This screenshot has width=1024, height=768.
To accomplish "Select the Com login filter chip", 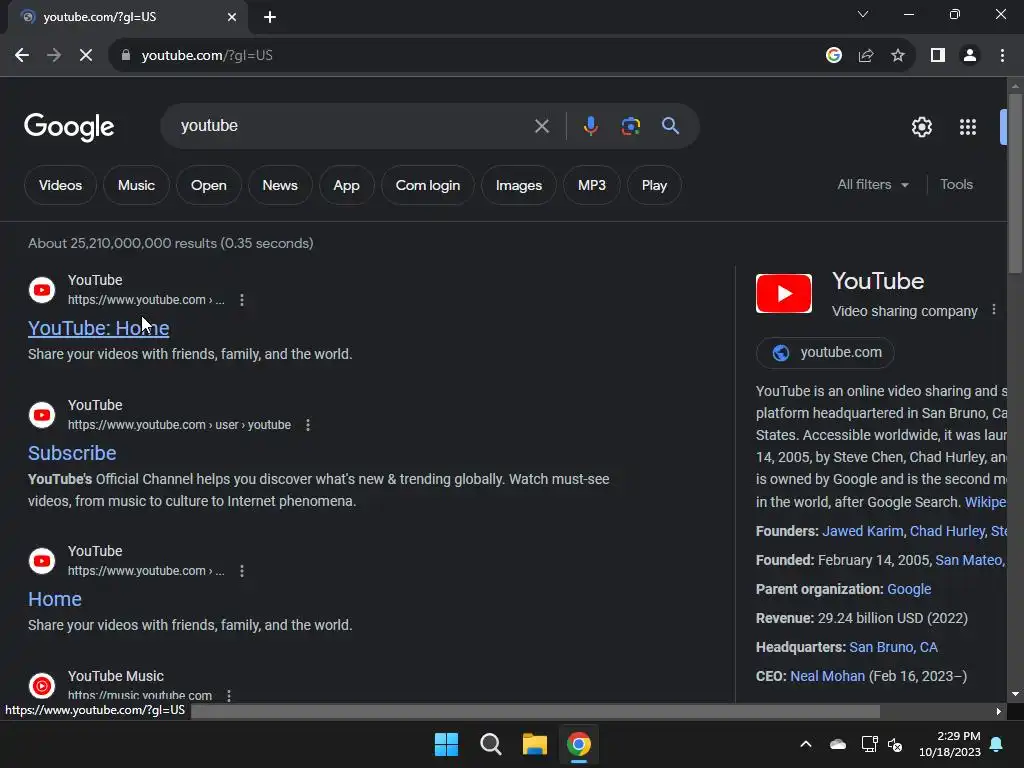I will (428, 185).
